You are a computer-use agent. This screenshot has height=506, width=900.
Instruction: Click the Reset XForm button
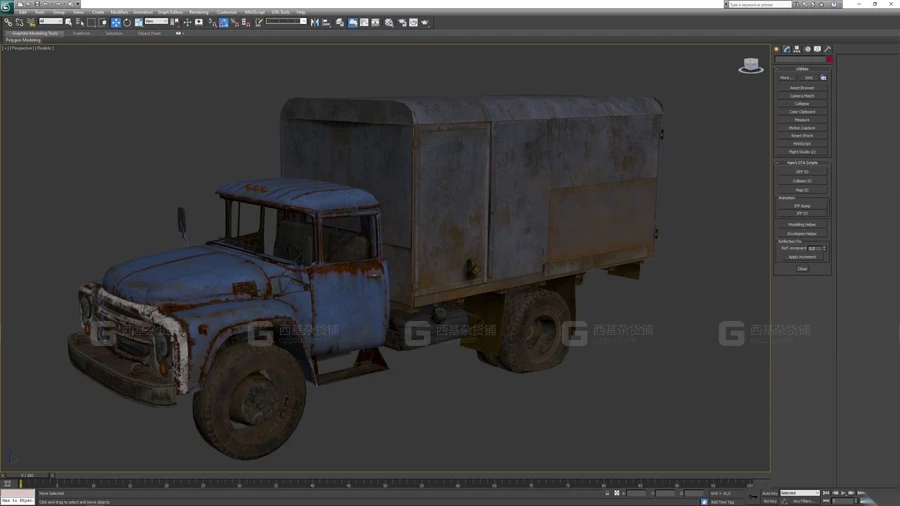pyautogui.click(x=802, y=136)
